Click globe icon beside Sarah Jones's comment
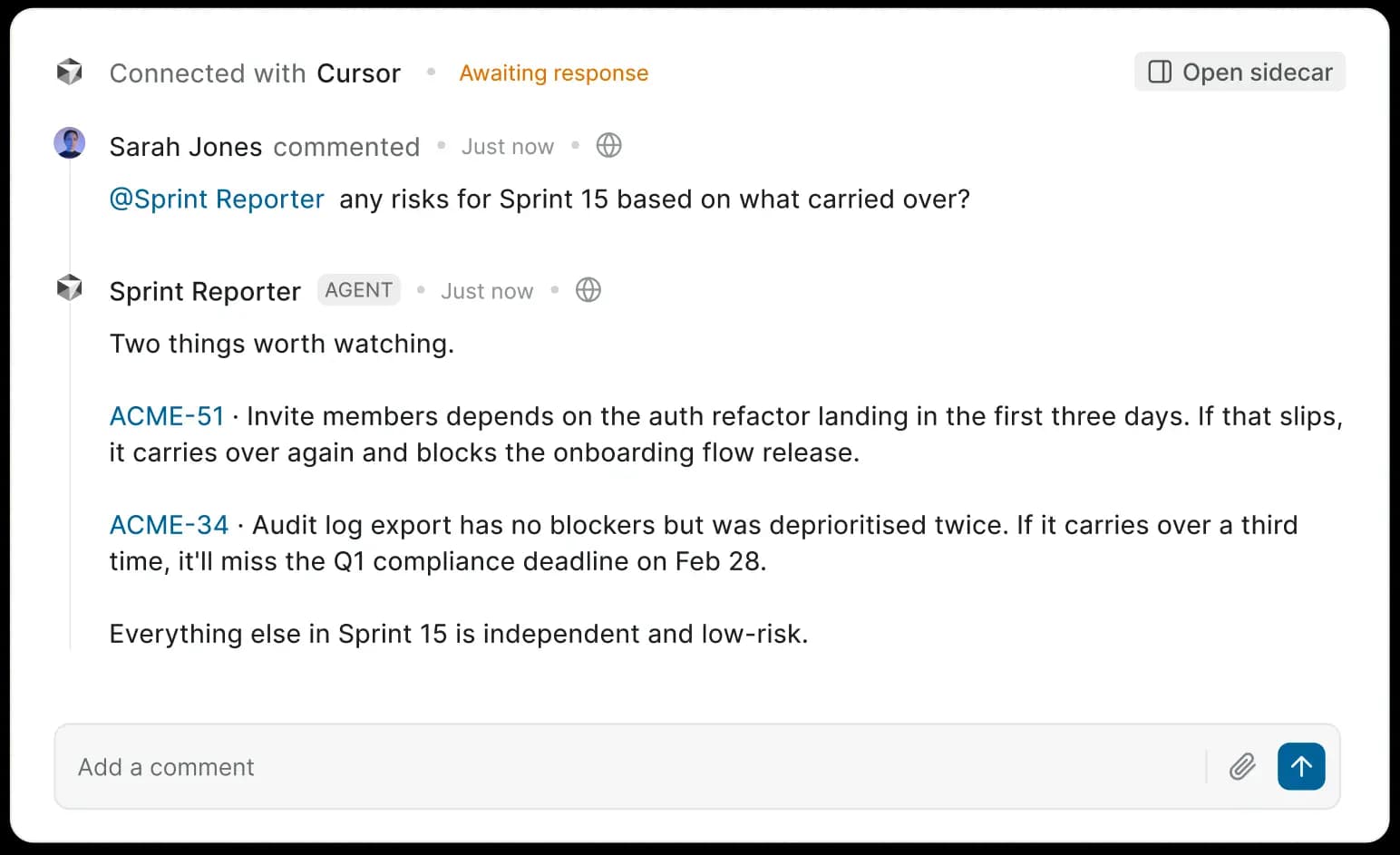Image resolution: width=1400 pixels, height=855 pixels. click(609, 145)
